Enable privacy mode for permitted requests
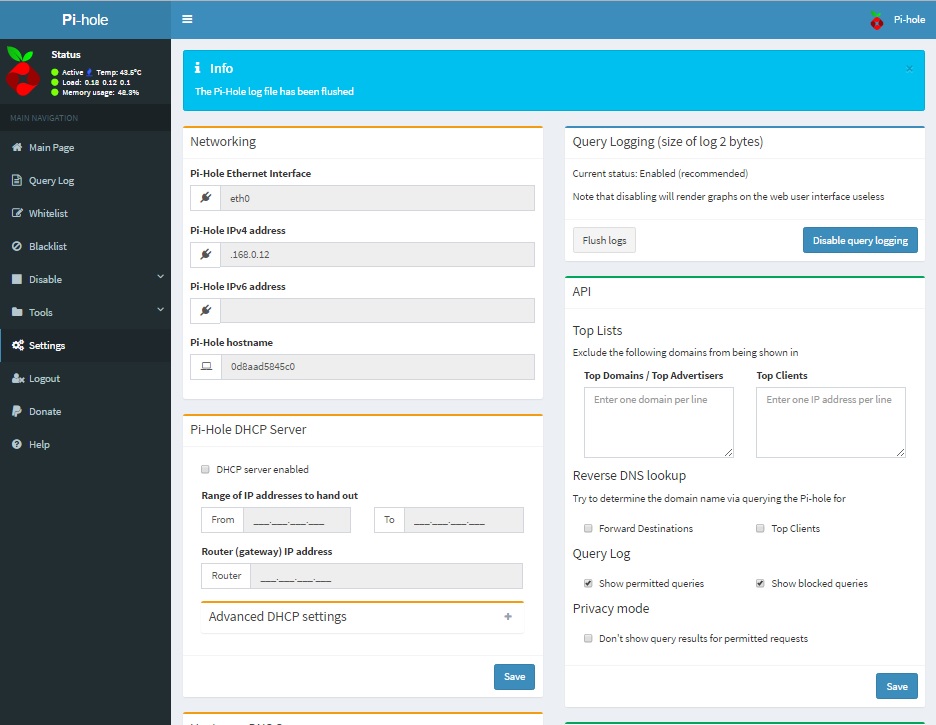Screen dimensions: 936x725 (x=588, y=638)
